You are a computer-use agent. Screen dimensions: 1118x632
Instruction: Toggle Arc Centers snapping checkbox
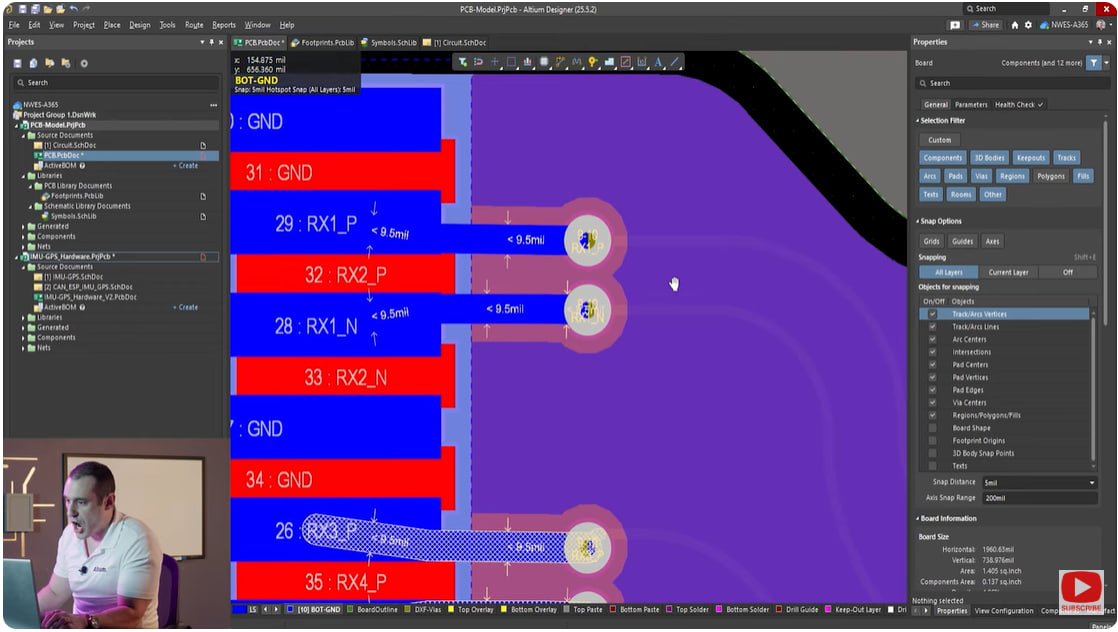click(x=932, y=340)
